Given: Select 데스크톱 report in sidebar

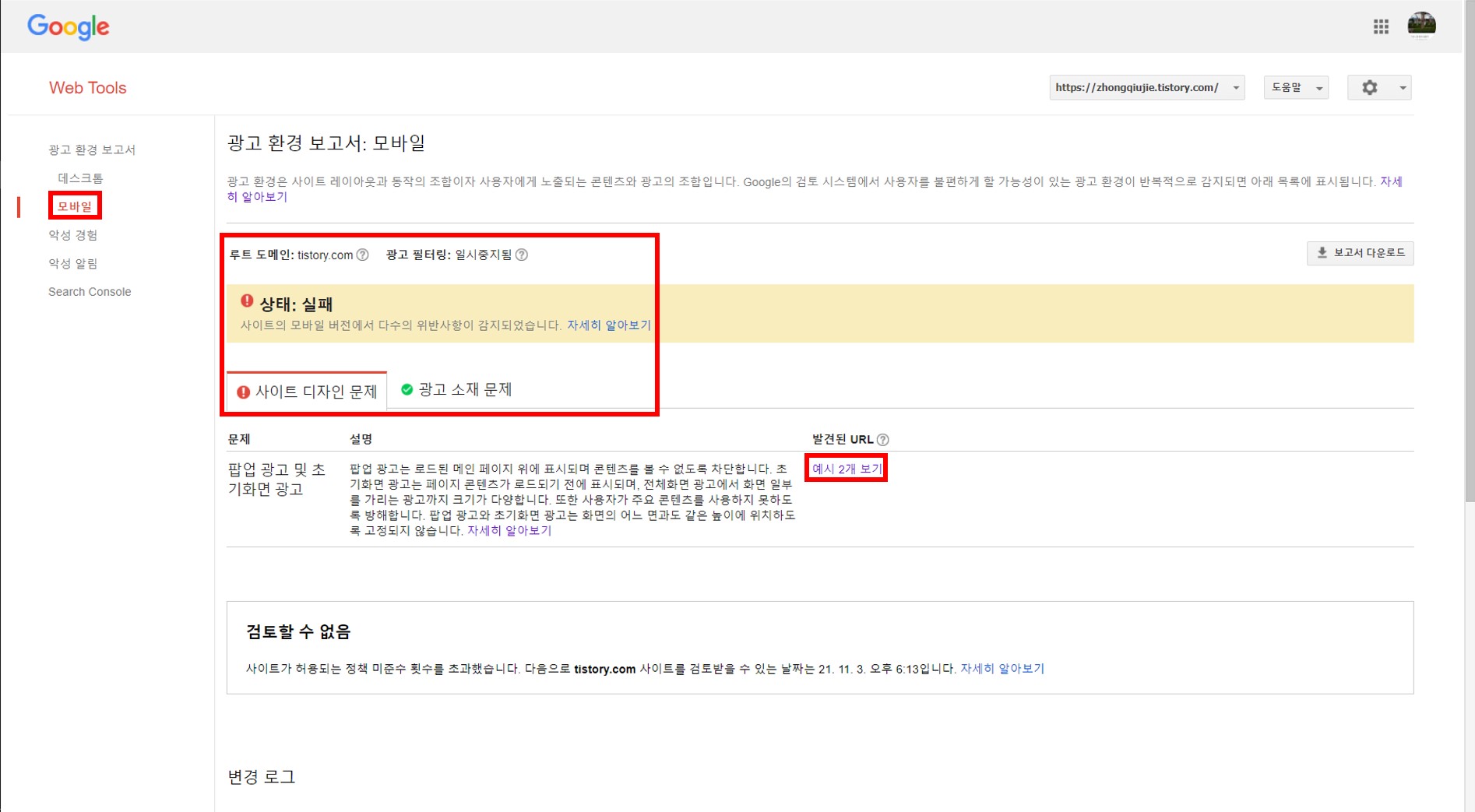Looking at the screenshot, I should (x=80, y=178).
